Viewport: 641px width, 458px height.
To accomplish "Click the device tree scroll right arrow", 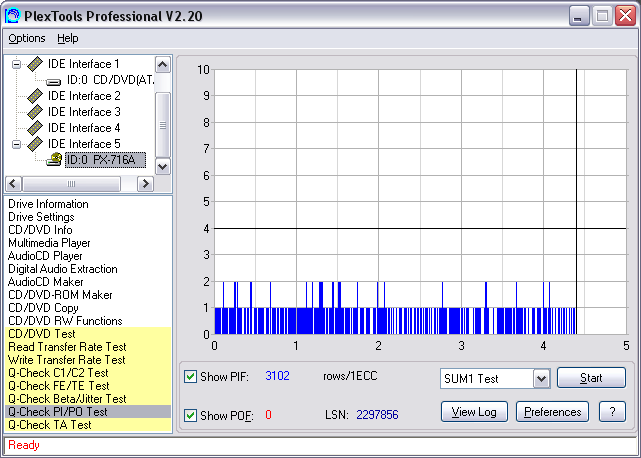I will [x=145, y=184].
